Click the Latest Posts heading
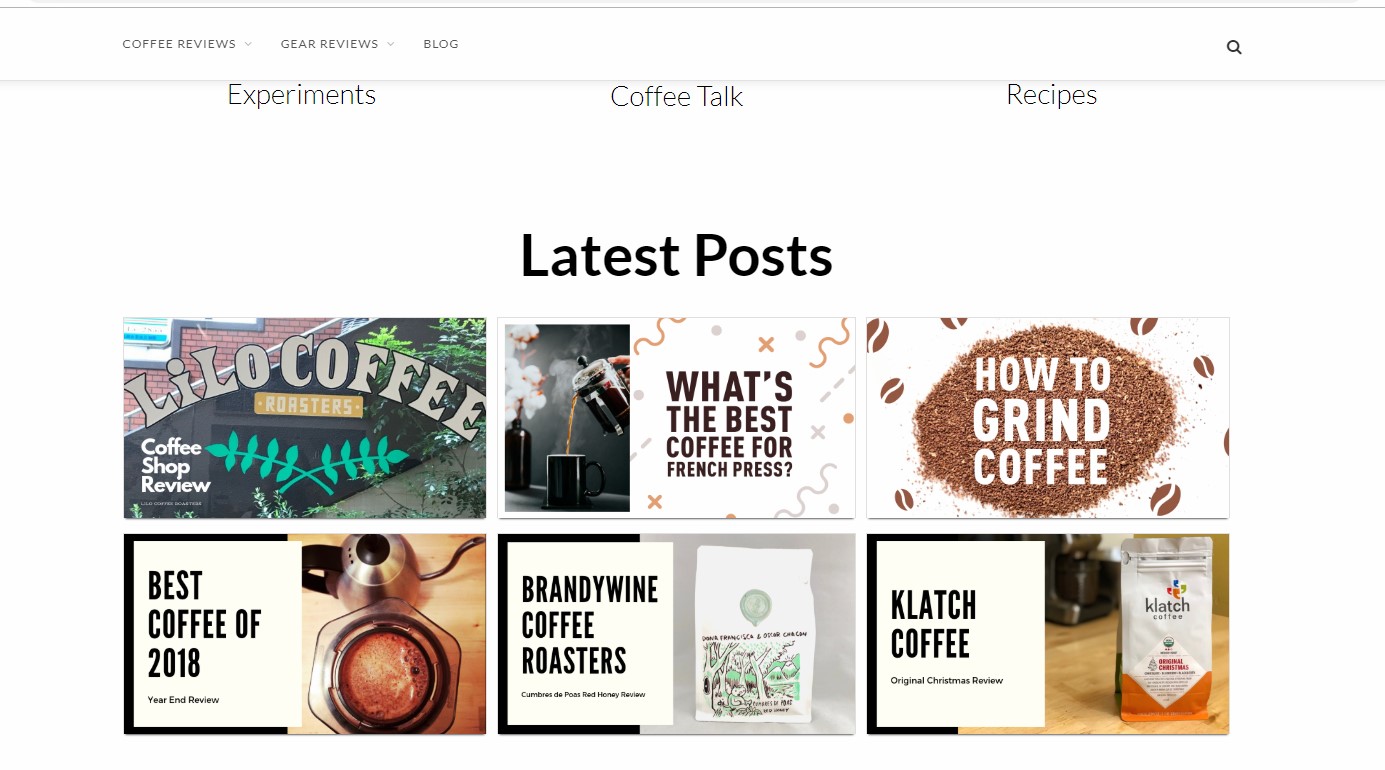The height and width of the screenshot is (770, 1385). (x=676, y=255)
